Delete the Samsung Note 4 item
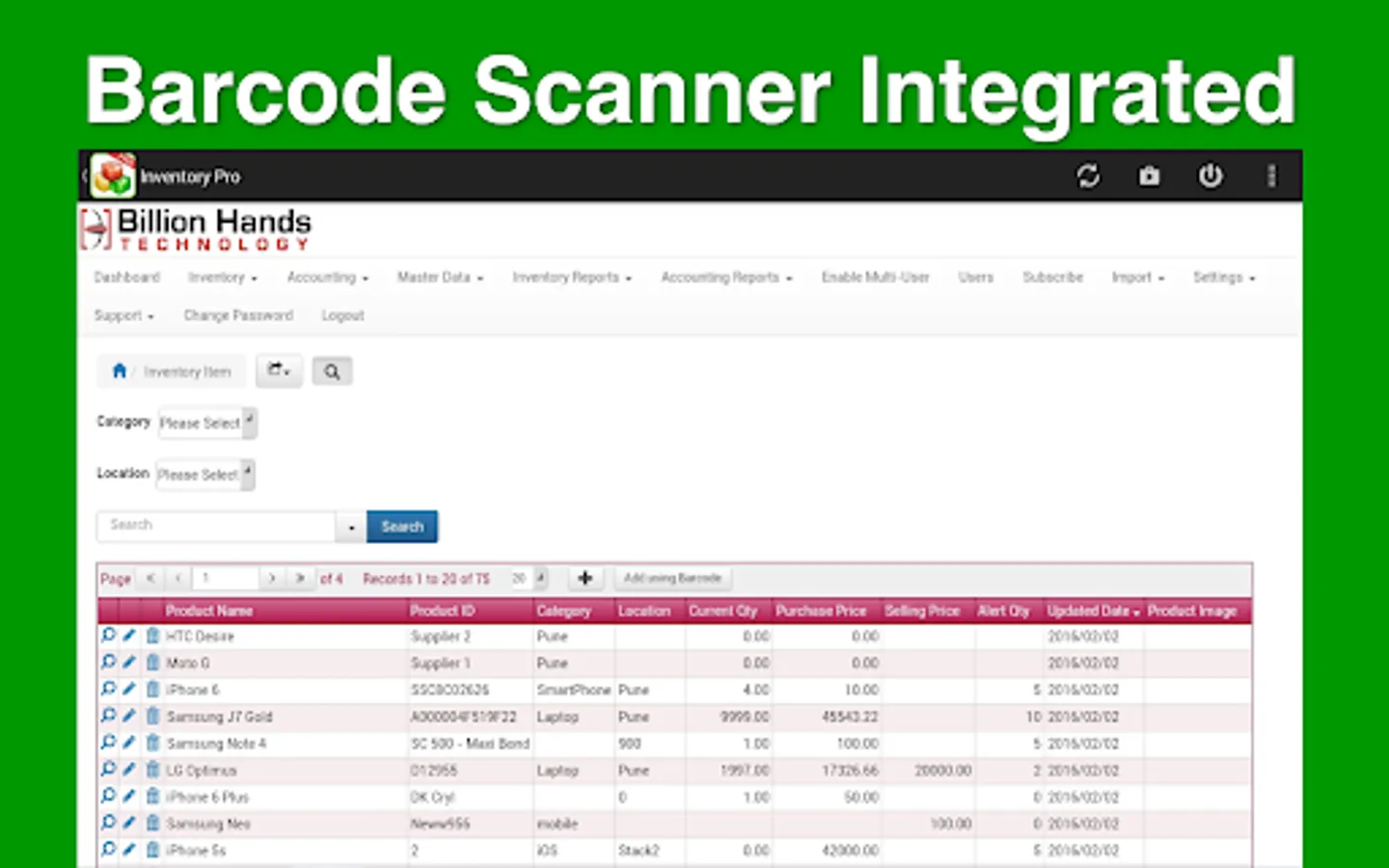Image resolution: width=1389 pixels, height=868 pixels. (x=152, y=743)
